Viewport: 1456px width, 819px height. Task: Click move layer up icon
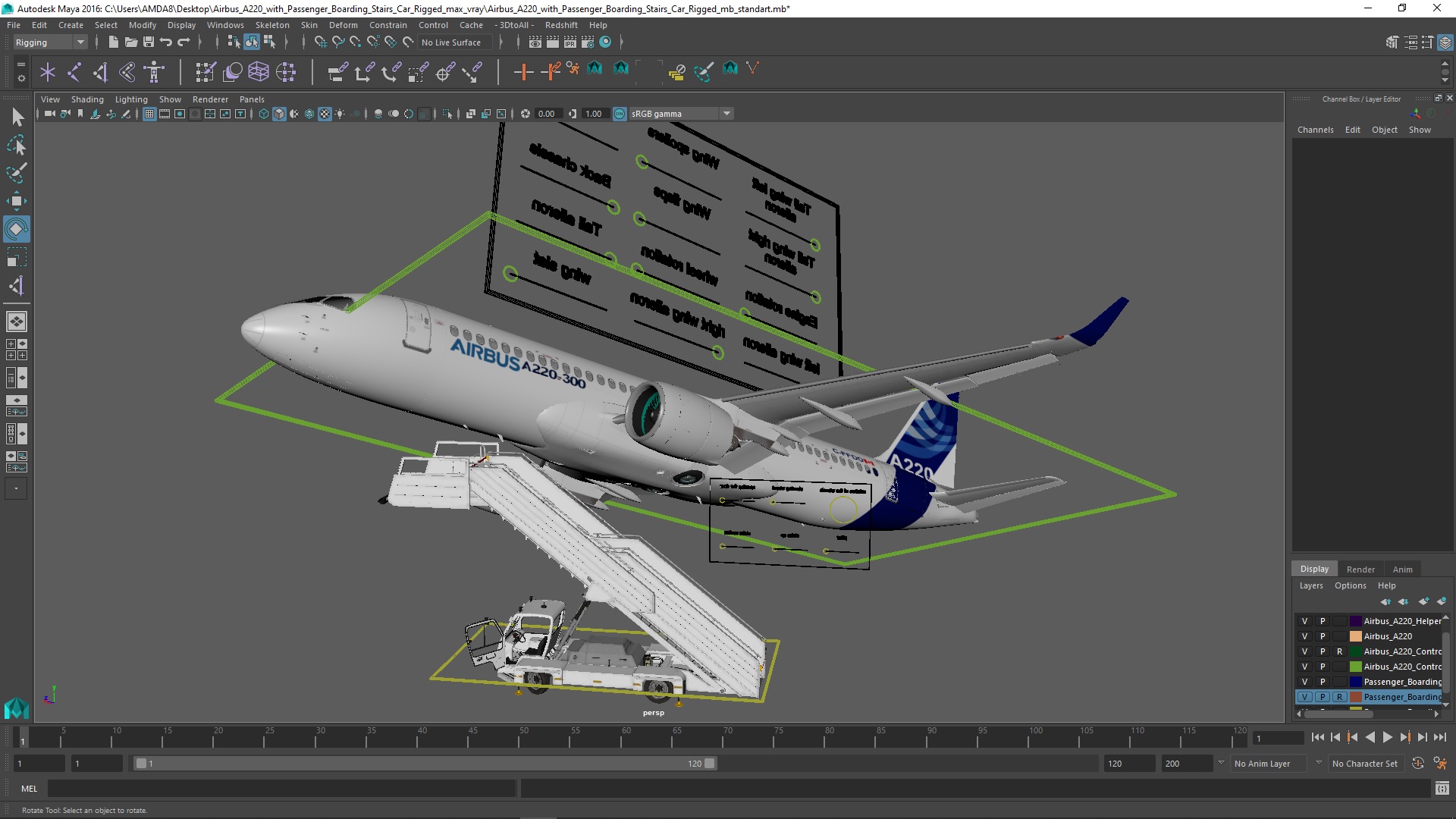coord(1385,601)
